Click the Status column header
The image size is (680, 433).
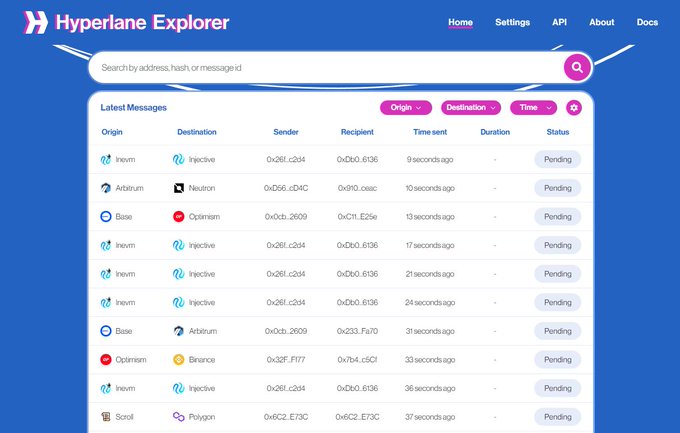[558, 132]
